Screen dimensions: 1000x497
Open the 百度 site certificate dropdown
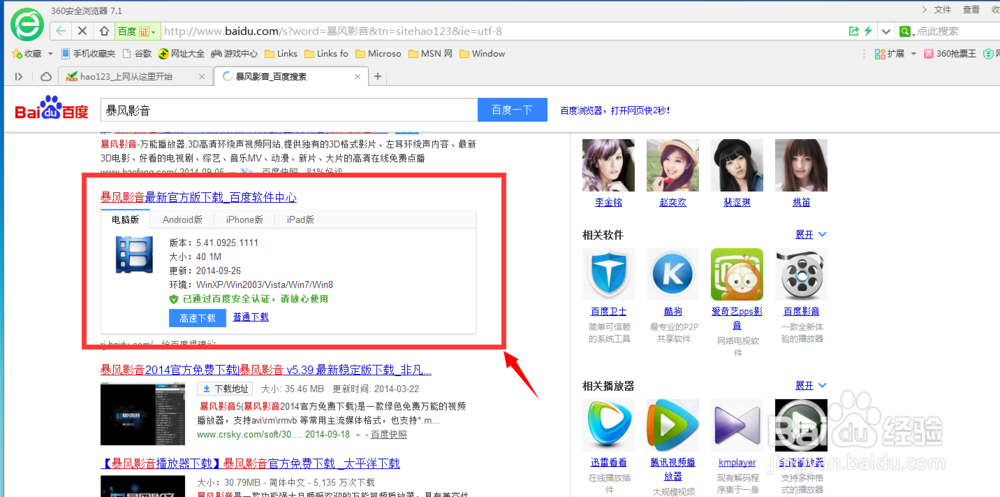pyautogui.click(x=136, y=31)
